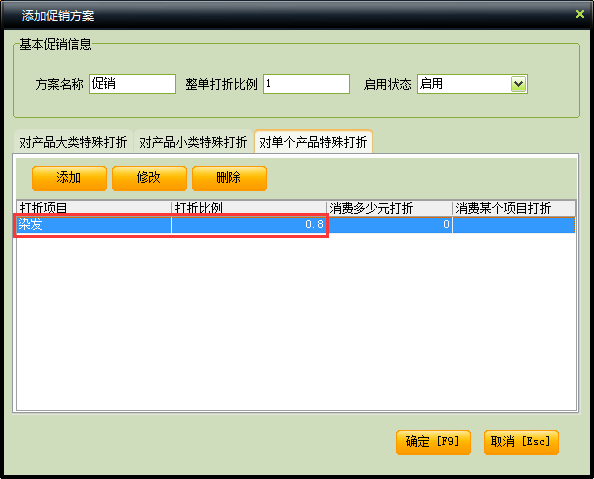Select the 染发 row in the table
This screenshot has height=479, width=594.
pyautogui.click(x=296, y=224)
